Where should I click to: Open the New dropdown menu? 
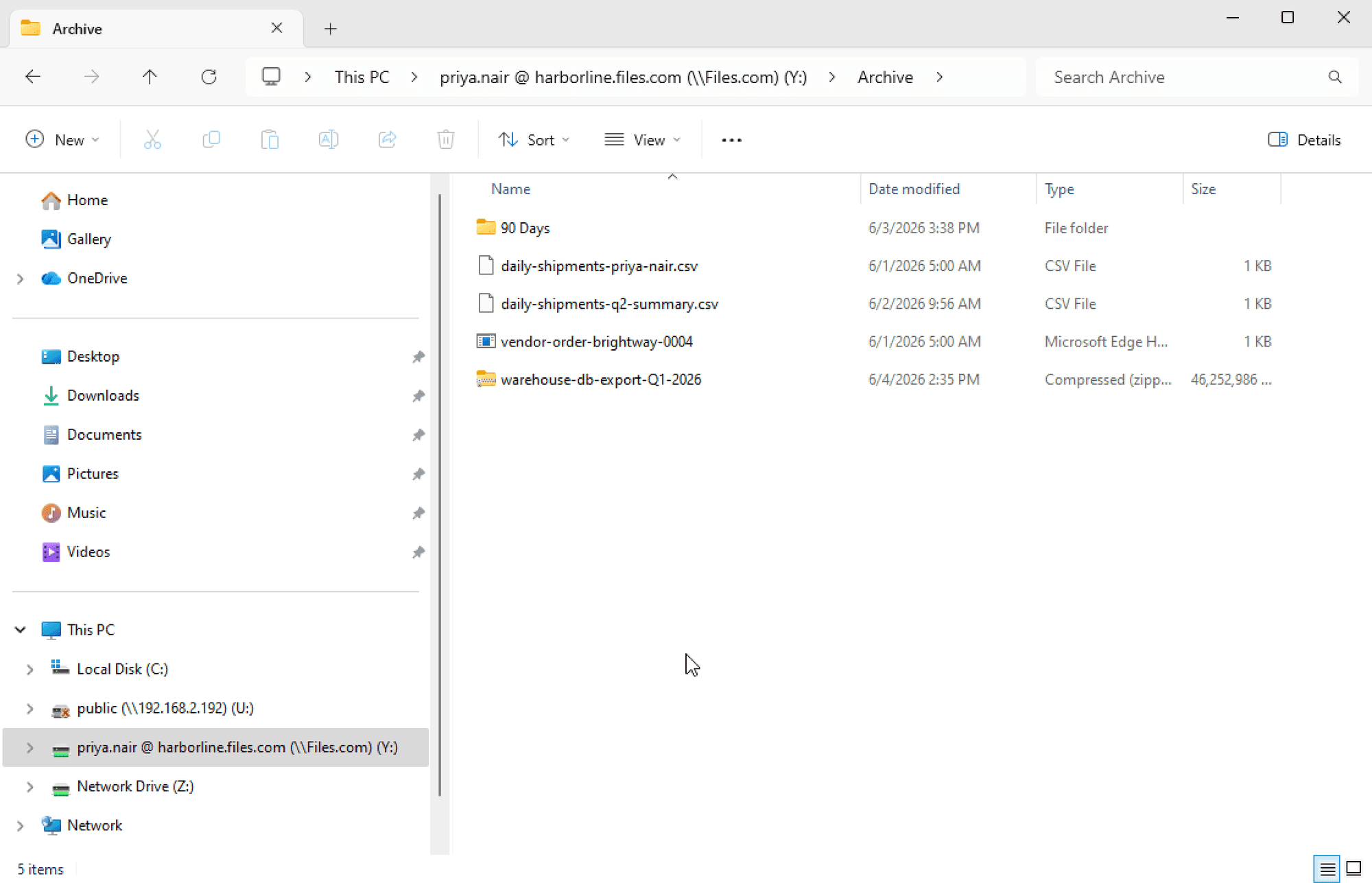click(x=62, y=140)
